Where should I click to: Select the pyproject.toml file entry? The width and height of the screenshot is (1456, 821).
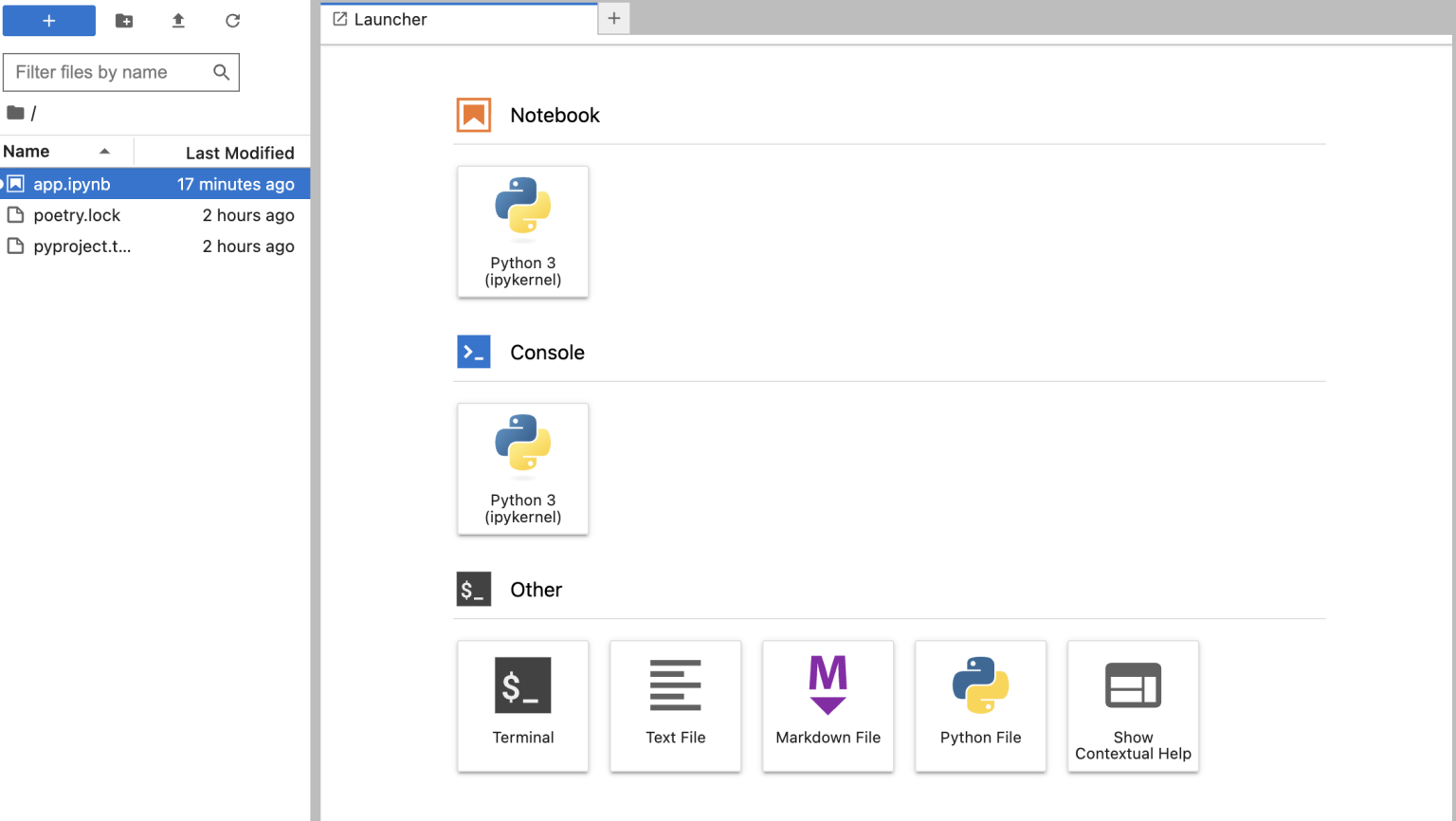coord(82,246)
